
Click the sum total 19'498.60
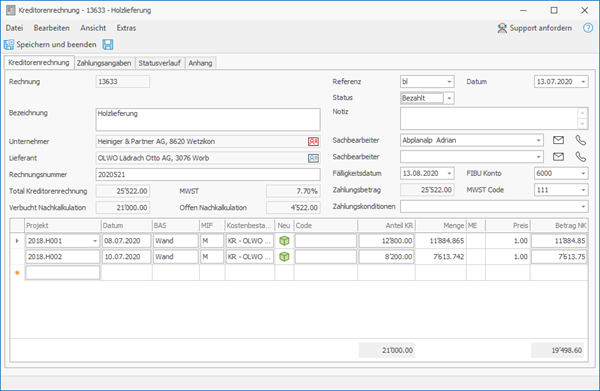558,350
